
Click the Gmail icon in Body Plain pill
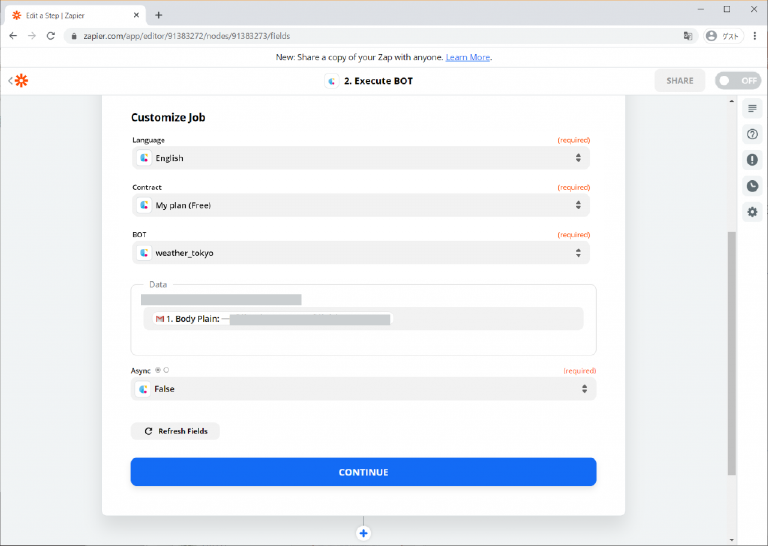tap(160, 319)
